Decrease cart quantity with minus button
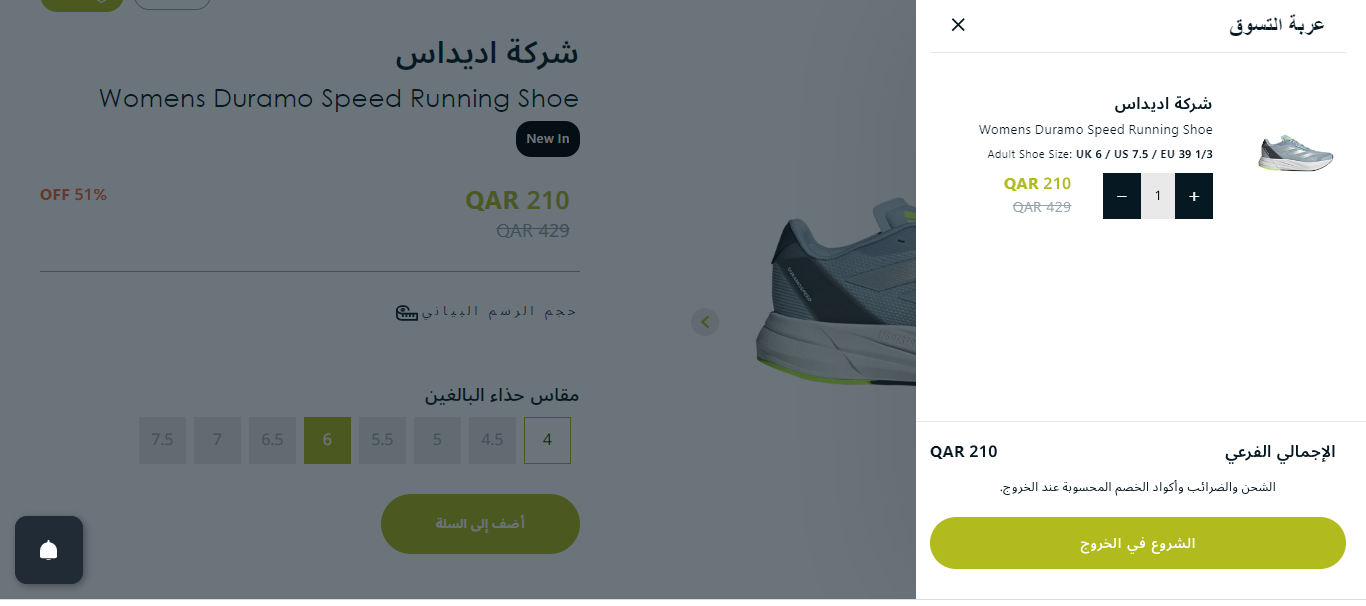Screen dimensions: 1366x606 pos(1121,196)
